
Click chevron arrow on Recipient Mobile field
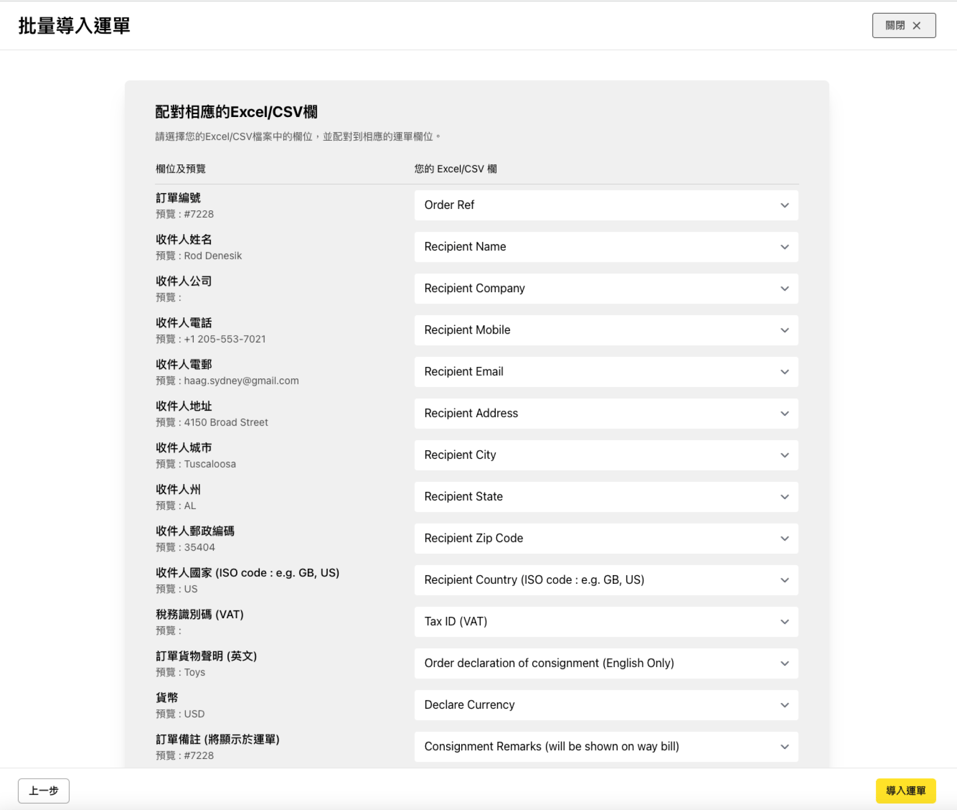pos(784,330)
